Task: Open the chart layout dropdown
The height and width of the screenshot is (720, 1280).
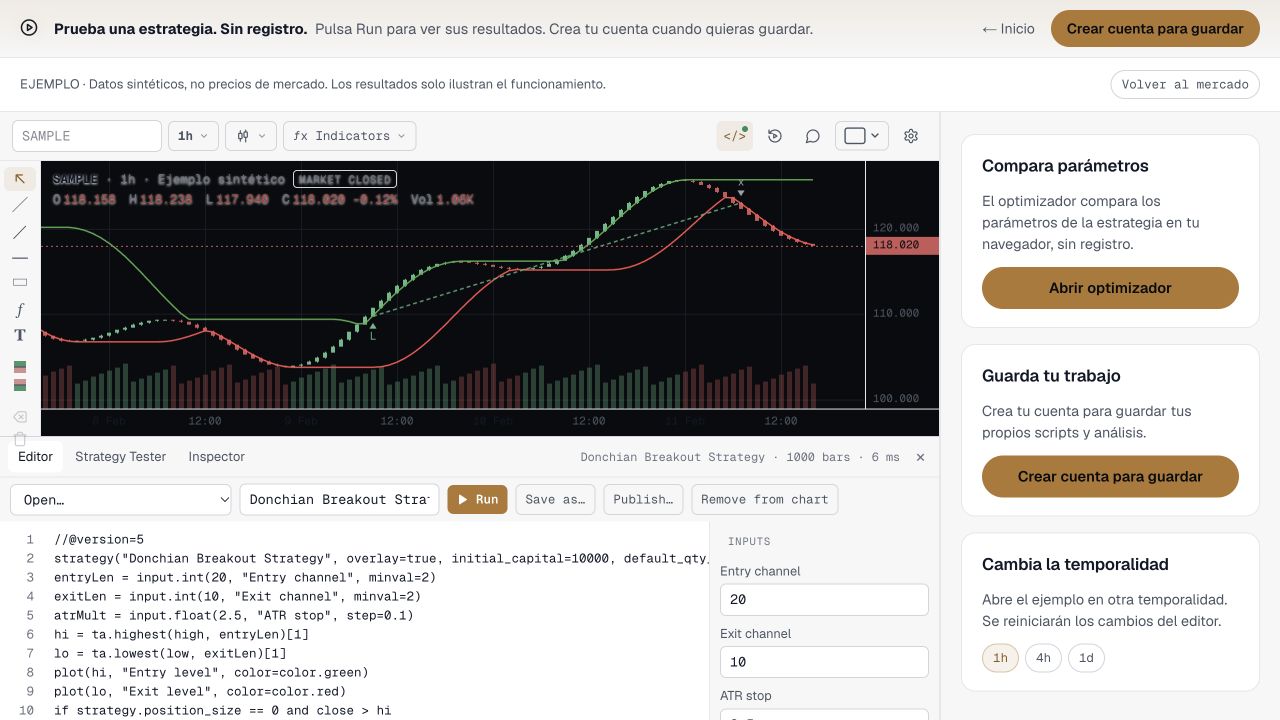Action: 862,136
